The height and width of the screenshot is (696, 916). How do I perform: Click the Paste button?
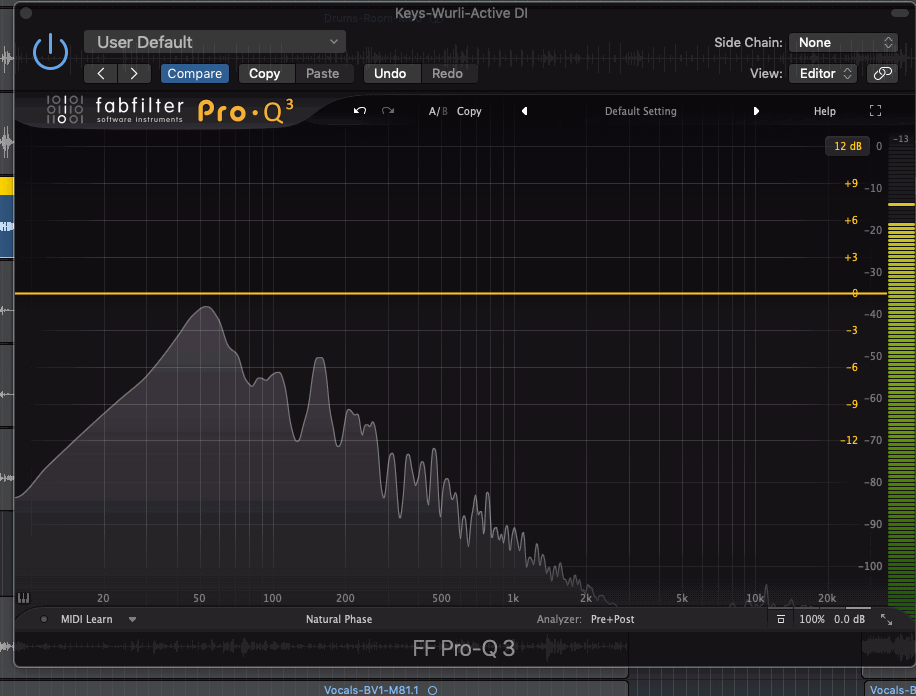[x=322, y=74]
